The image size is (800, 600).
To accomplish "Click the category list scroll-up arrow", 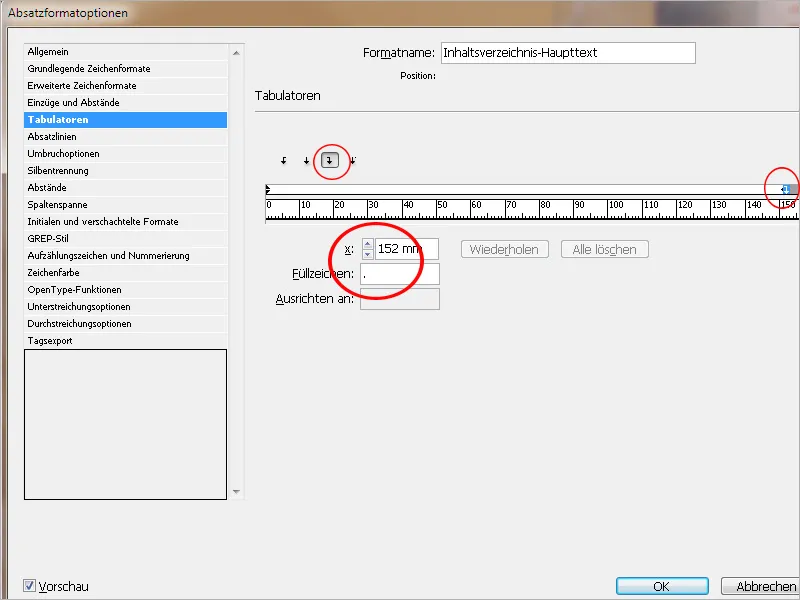I will (x=236, y=53).
